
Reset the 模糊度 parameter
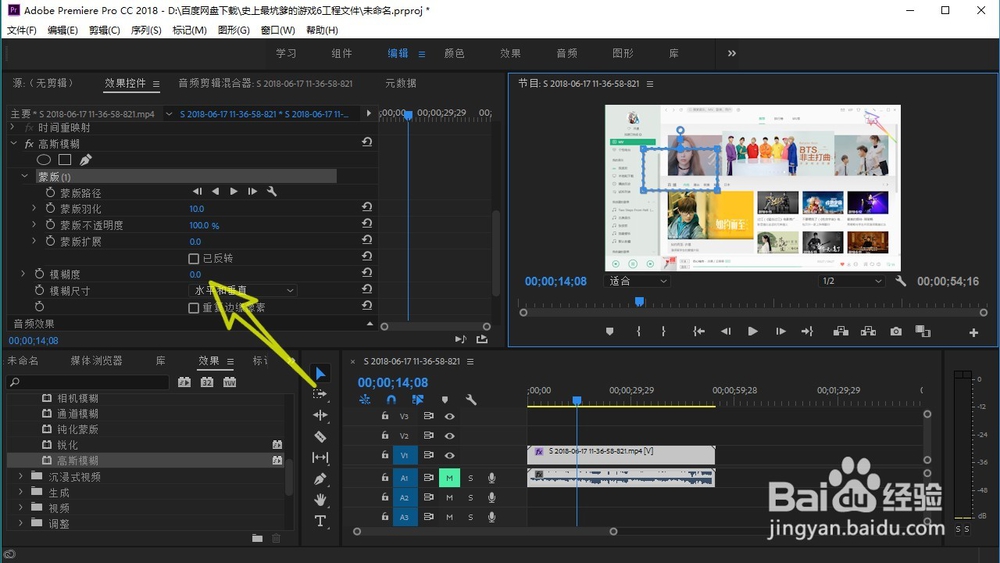click(367, 273)
